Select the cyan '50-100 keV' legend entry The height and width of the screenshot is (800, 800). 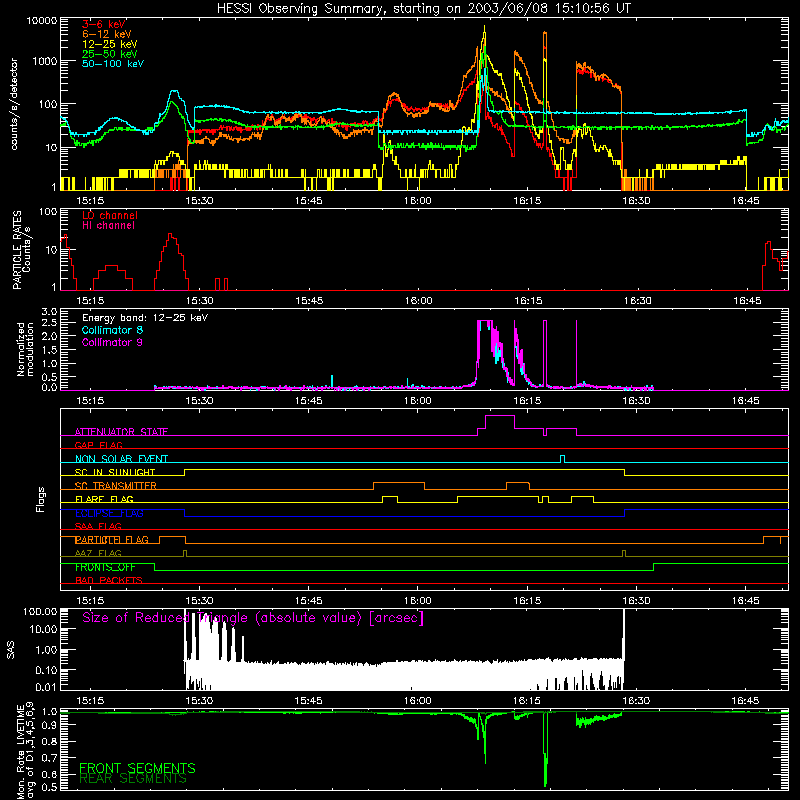(113, 64)
